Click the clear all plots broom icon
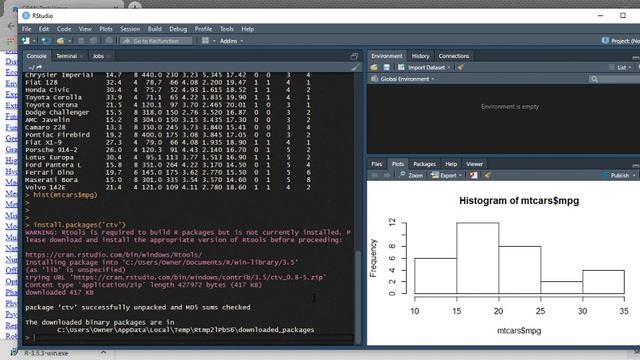Screen dimensions: 640x360 point(487,176)
